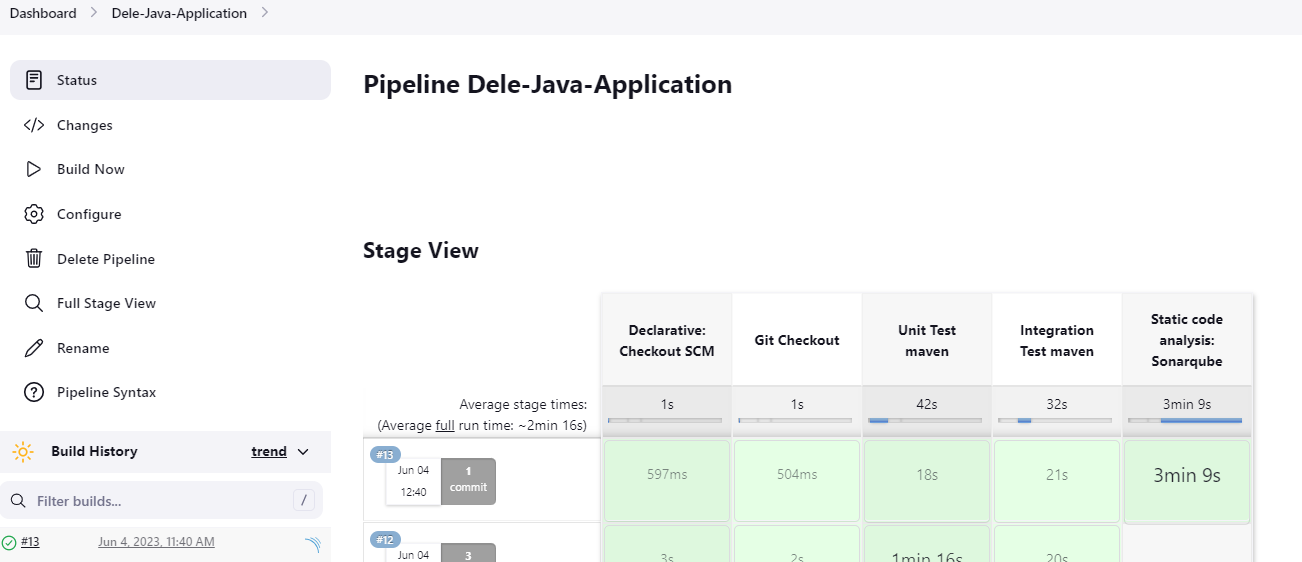Open the trend link in Build History
This screenshot has height=562, width=1302.
(x=269, y=452)
